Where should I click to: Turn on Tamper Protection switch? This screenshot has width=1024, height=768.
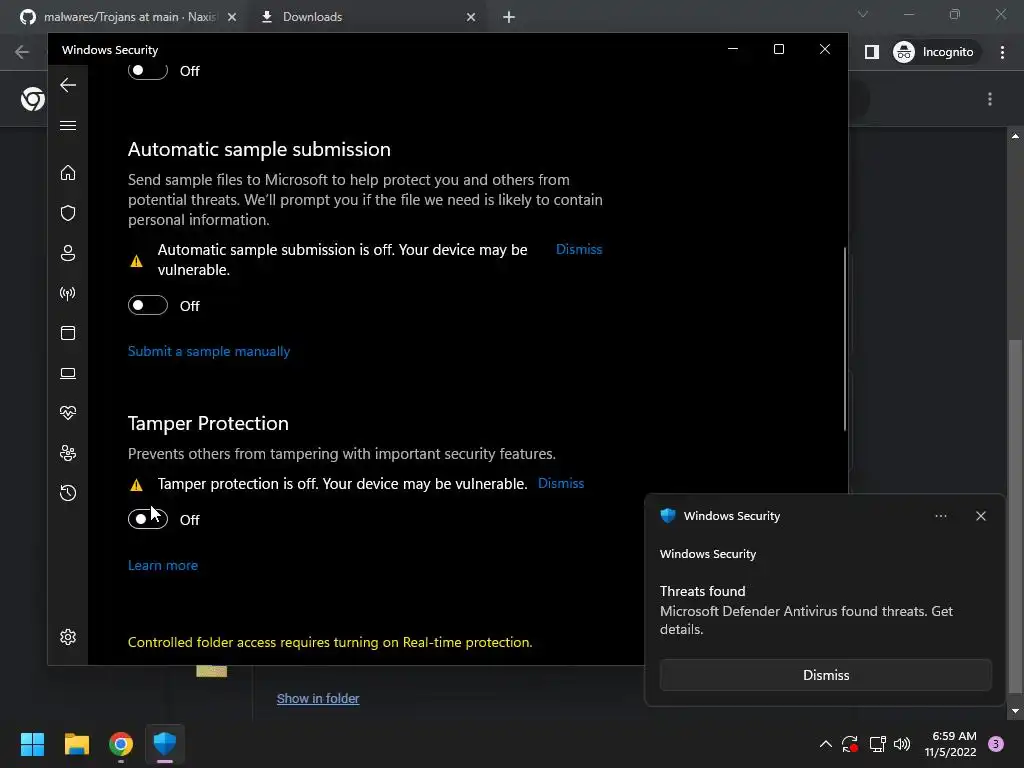click(x=148, y=519)
